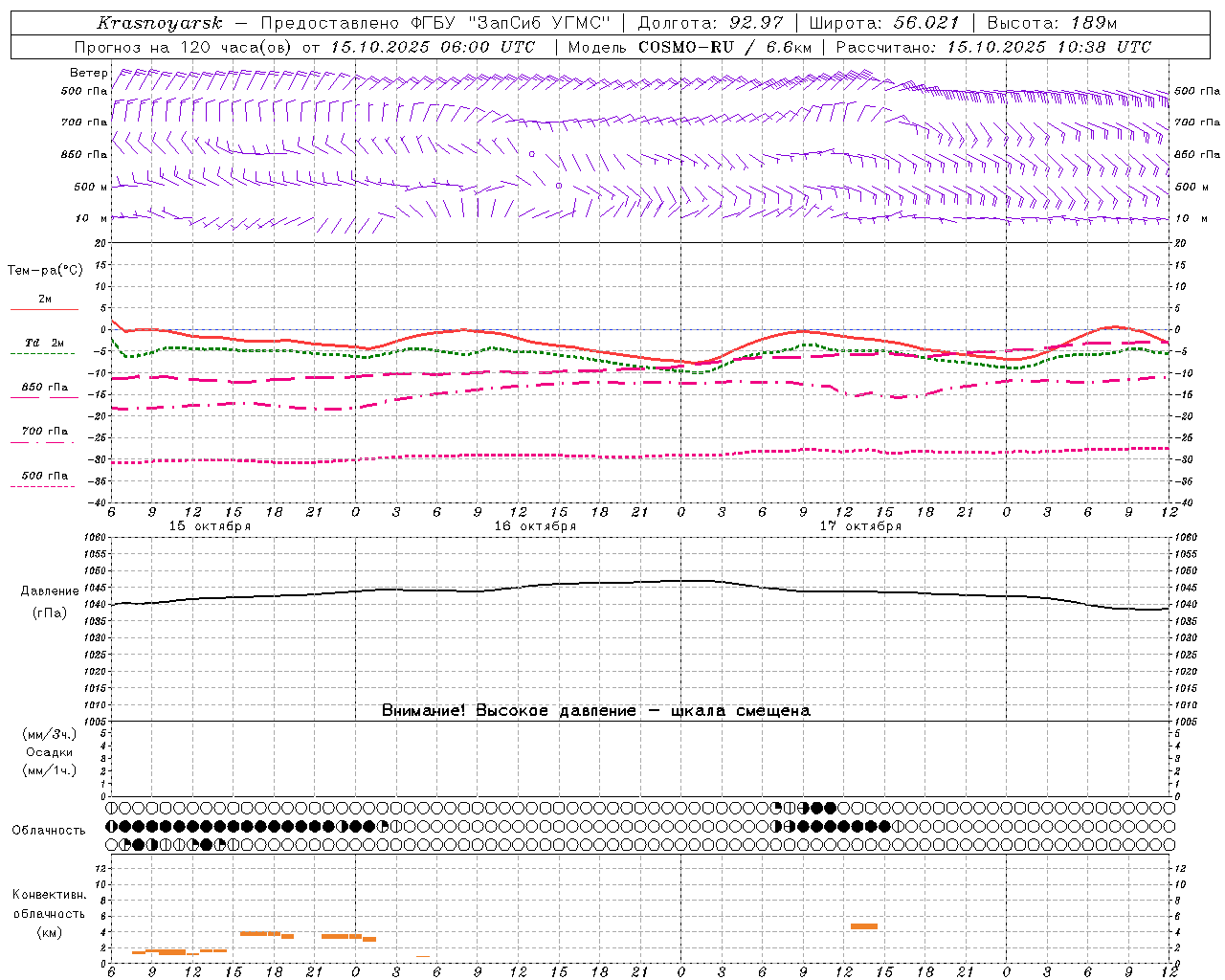The width and height of the screenshot is (1225, 980).
Task: Click the '16 октября' date label
Action: [x=535, y=526]
